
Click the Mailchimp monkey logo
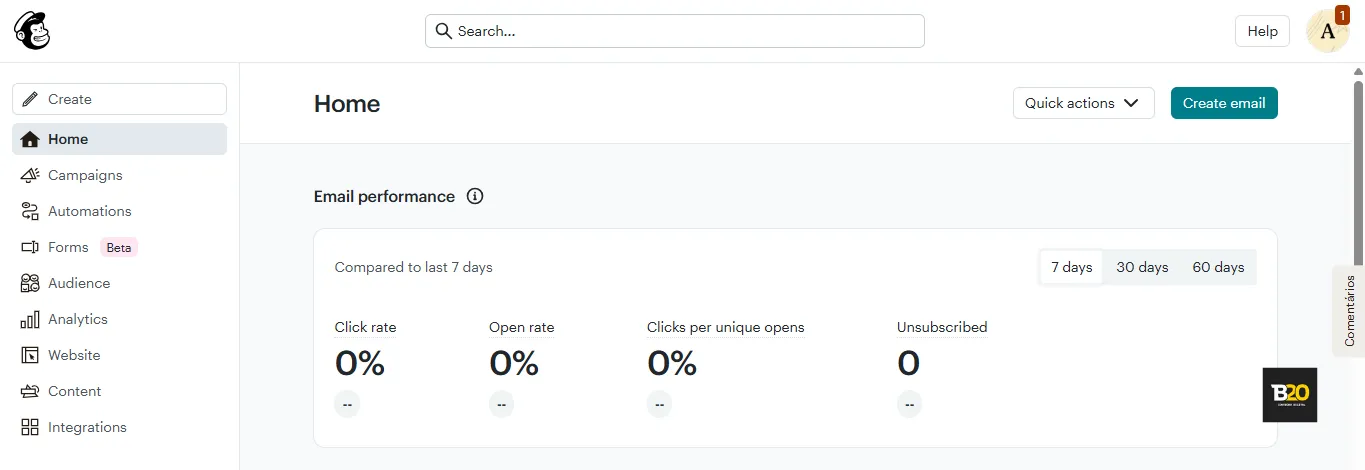32,31
